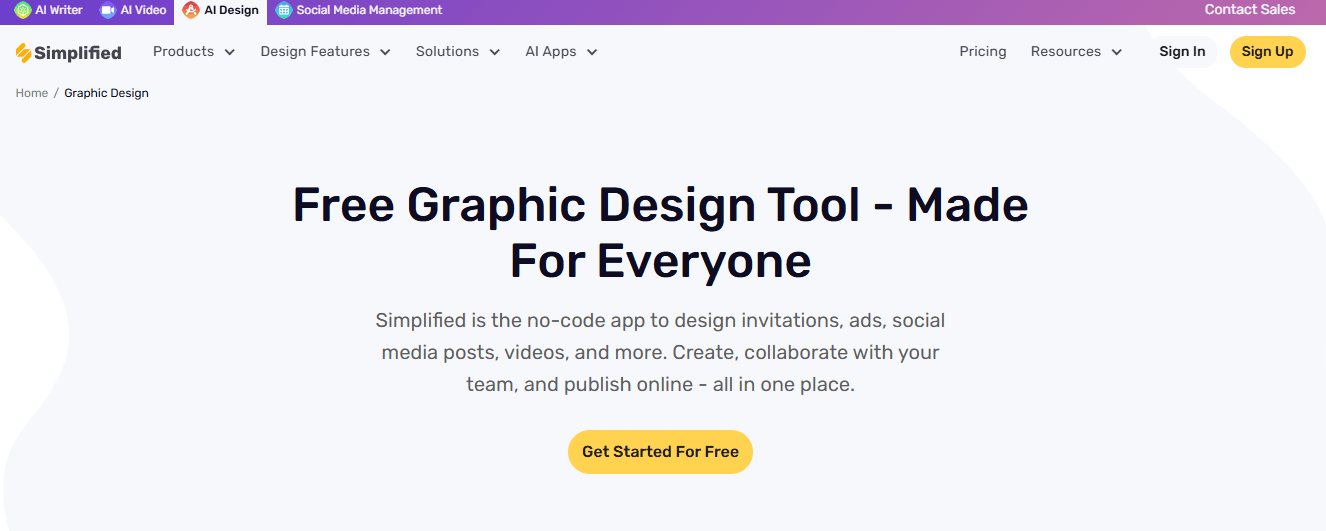Select the AI Design tab
Image resolution: width=1326 pixels, height=531 pixels.
coord(221,11)
